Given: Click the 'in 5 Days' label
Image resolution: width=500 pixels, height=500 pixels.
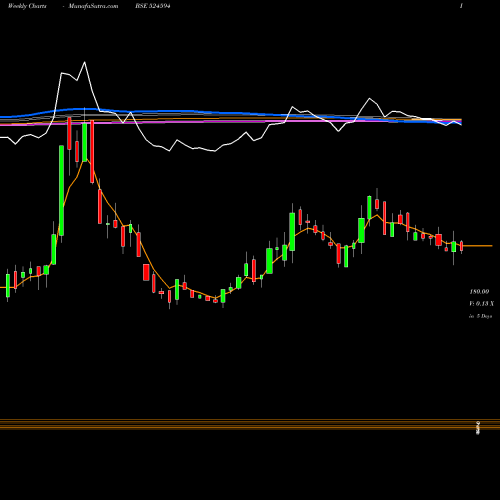Looking at the screenshot, I should 481,316.
